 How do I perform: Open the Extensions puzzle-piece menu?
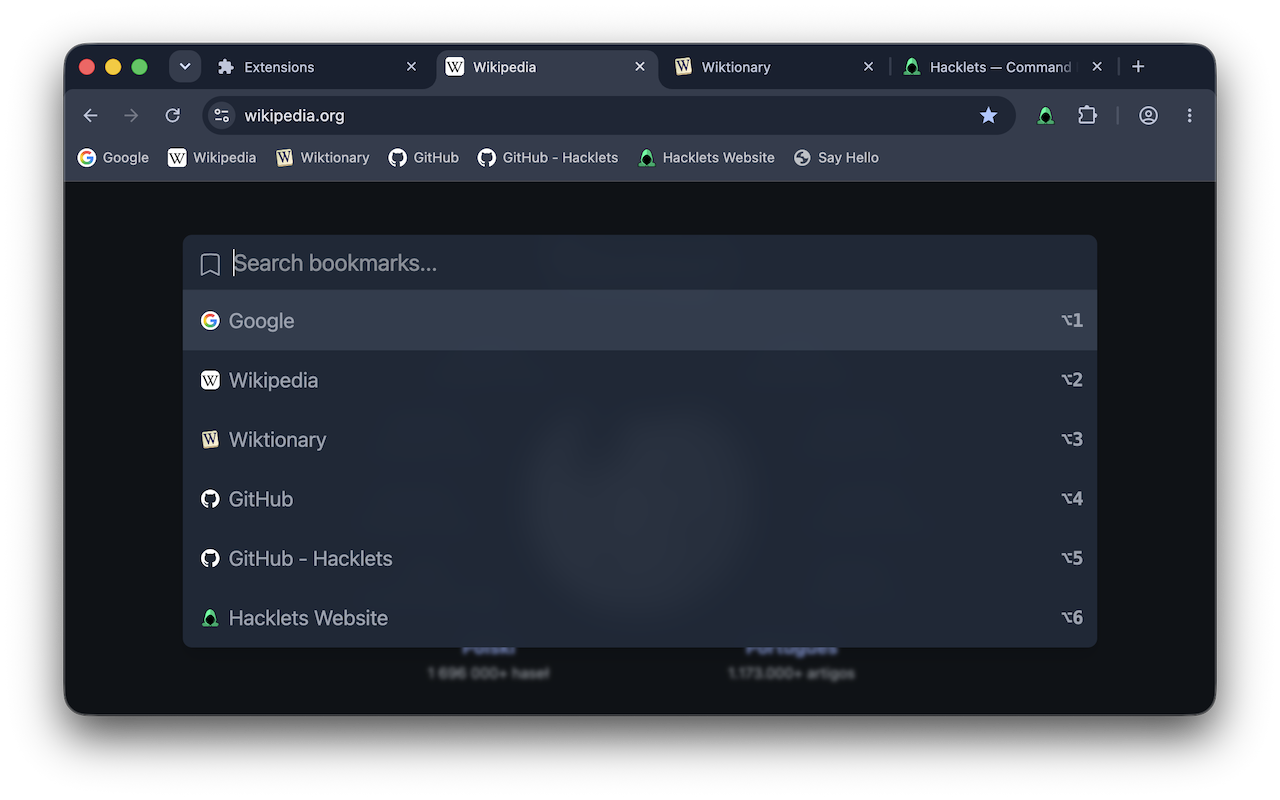pyautogui.click(x=1087, y=116)
